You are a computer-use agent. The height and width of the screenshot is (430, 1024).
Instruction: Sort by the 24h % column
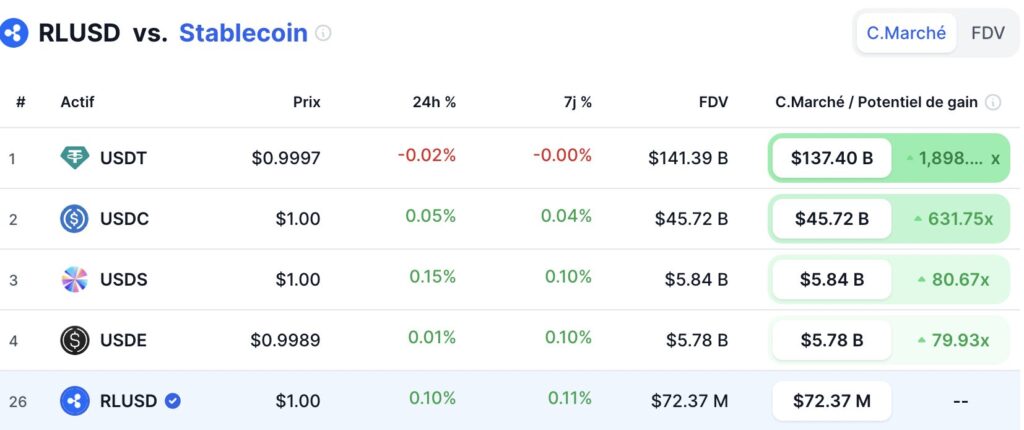434,102
